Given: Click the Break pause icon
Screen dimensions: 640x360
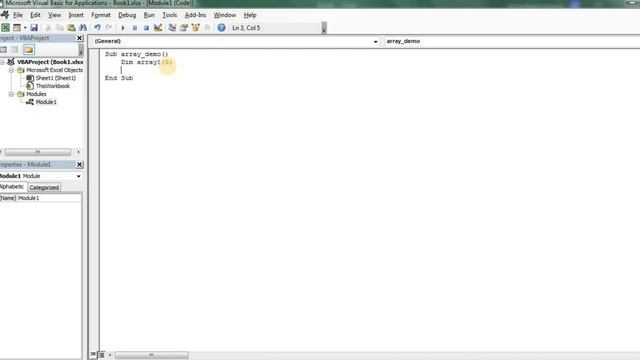Looking at the screenshot, I should point(135,28).
